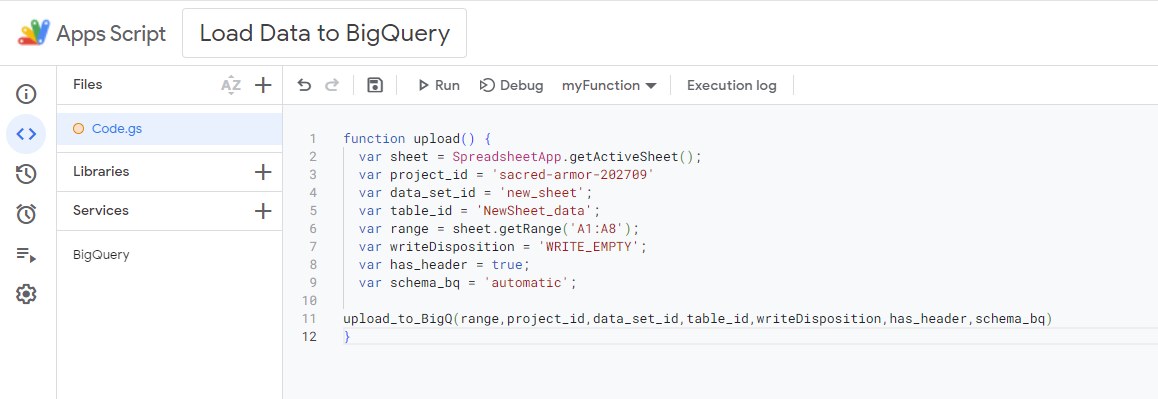Click line number 10 in gutter
The width and height of the screenshot is (1158, 399).
309,301
